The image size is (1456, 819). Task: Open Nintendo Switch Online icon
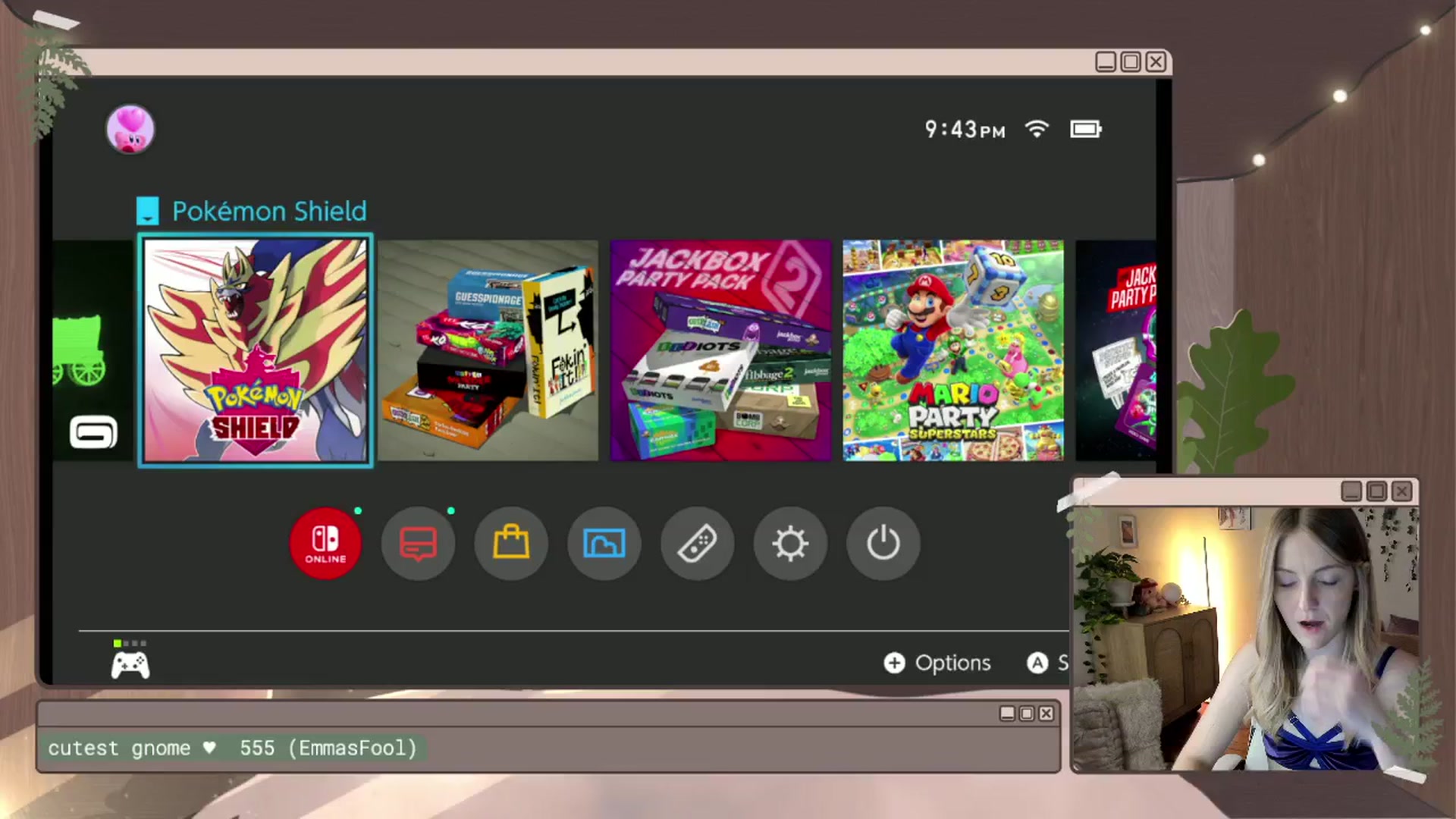[325, 544]
